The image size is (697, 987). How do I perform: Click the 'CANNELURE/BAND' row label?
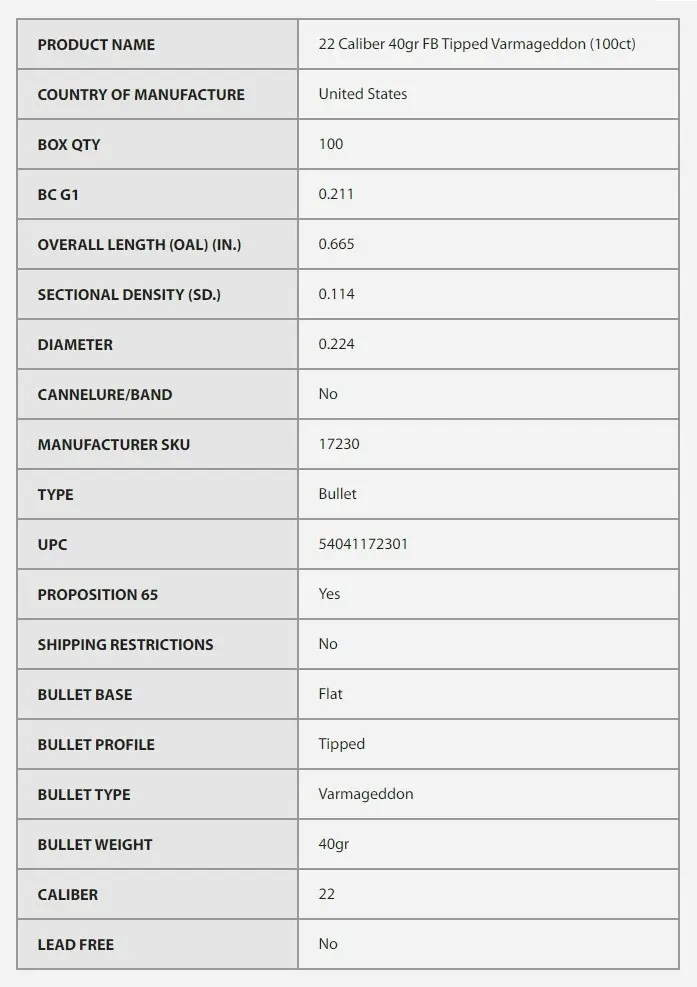(105, 394)
